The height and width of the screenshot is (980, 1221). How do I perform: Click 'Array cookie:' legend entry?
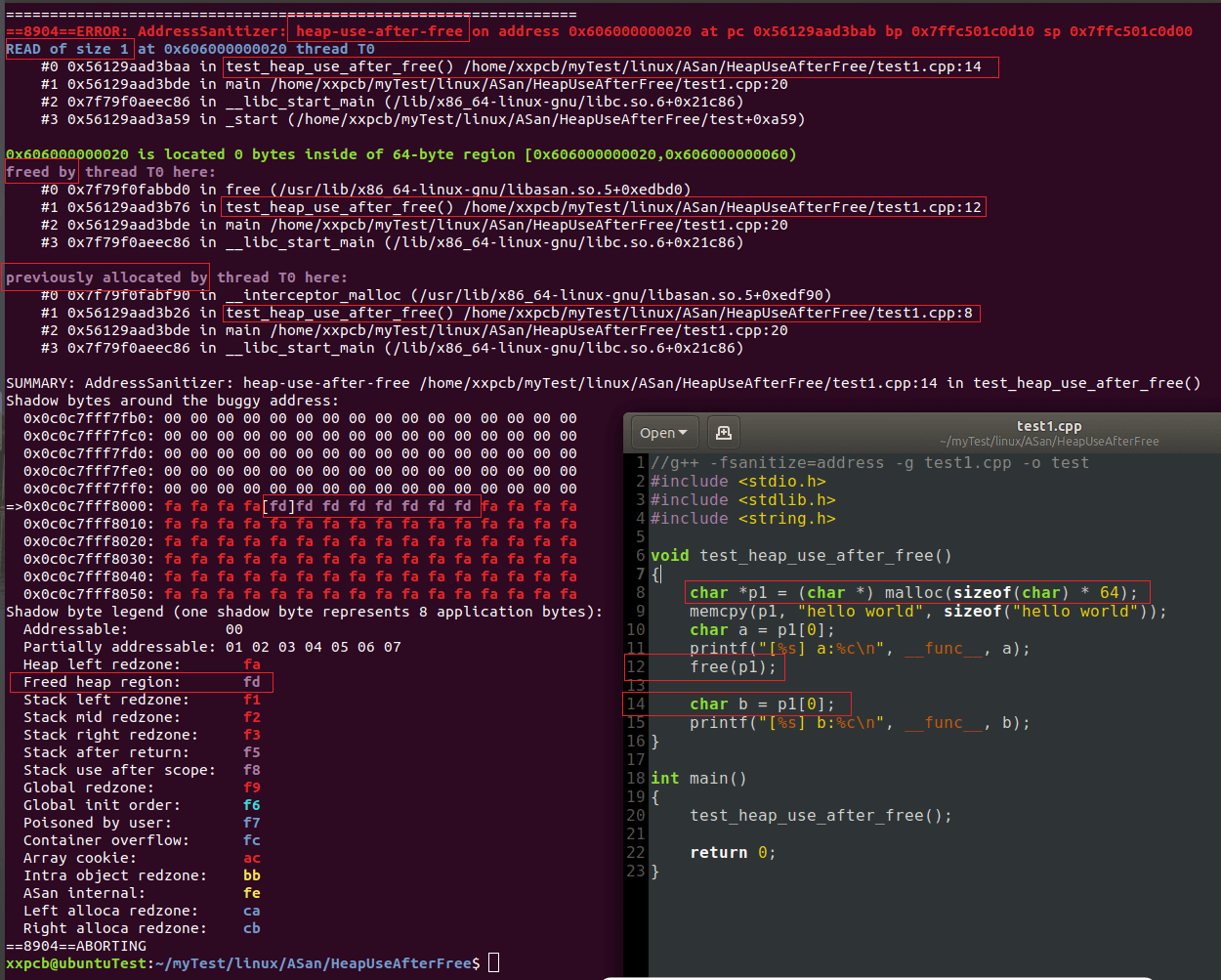pos(142,858)
